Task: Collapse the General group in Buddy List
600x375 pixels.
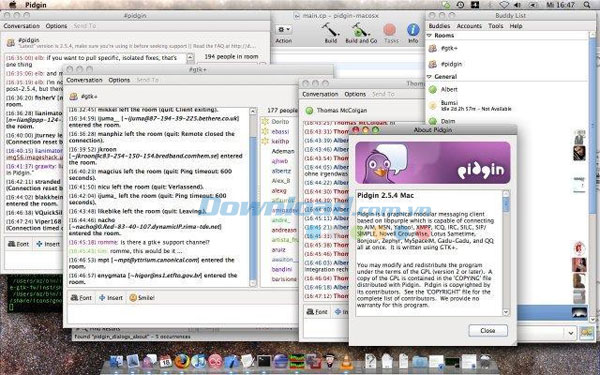Action: (429, 77)
